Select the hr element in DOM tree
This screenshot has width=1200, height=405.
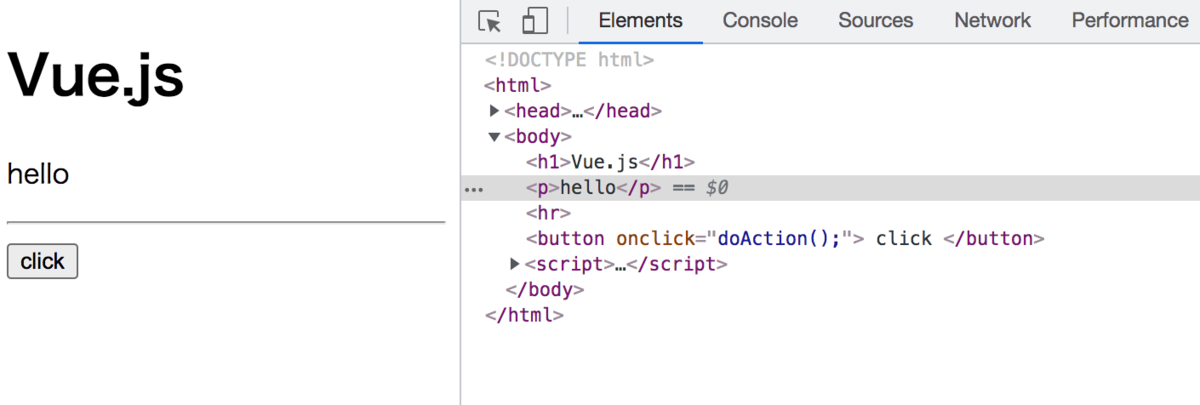click(x=548, y=213)
